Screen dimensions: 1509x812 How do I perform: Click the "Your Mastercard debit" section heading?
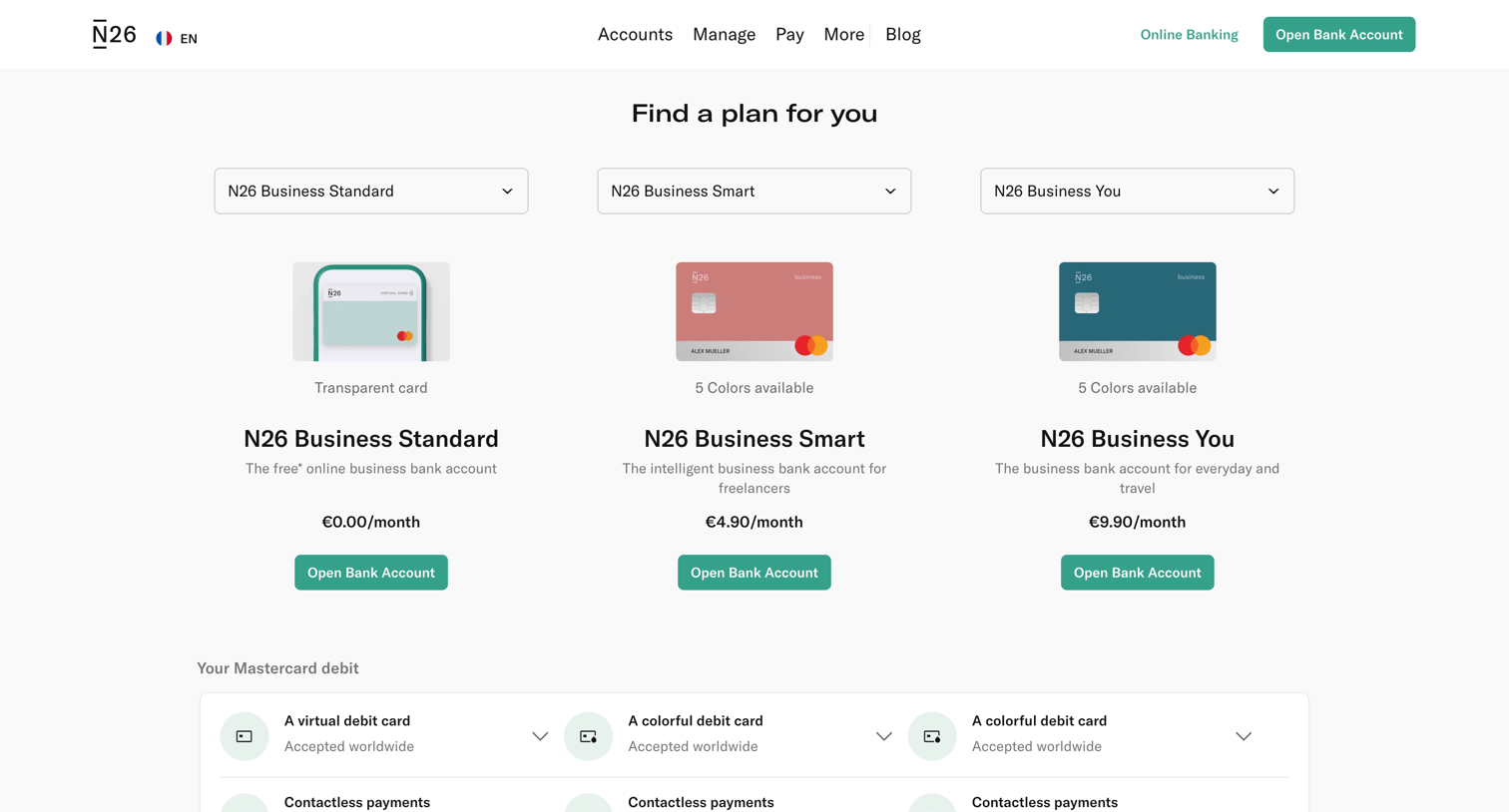tap(277, 668)
